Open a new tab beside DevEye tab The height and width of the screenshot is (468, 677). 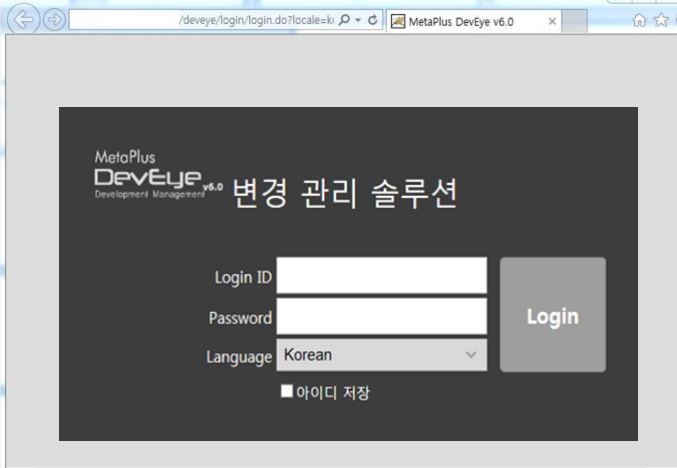(x=575, y=21)
